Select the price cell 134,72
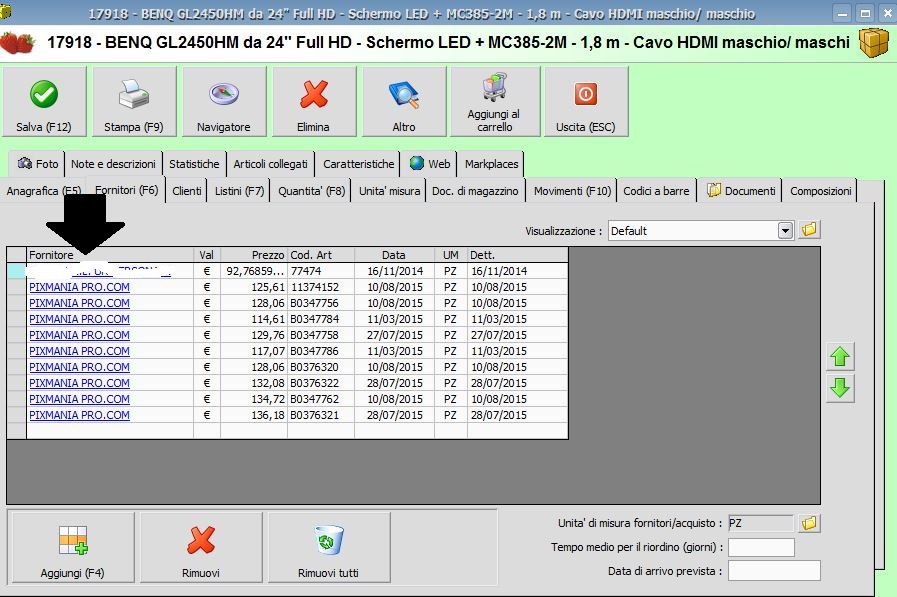Viewport: 897px width, 597px height. point(254,399)
